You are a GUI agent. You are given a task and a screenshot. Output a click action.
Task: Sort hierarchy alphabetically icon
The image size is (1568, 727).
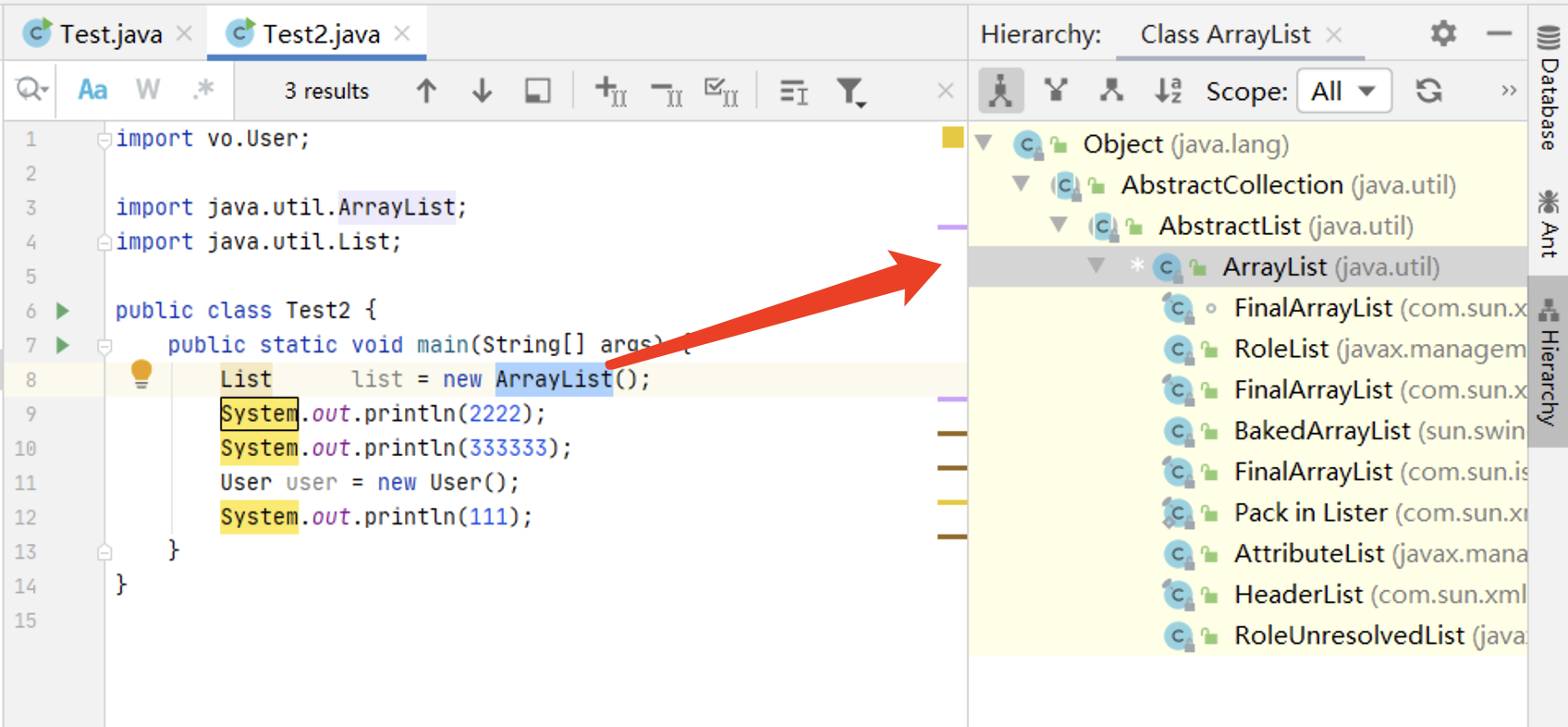(x=1168, y=90)
